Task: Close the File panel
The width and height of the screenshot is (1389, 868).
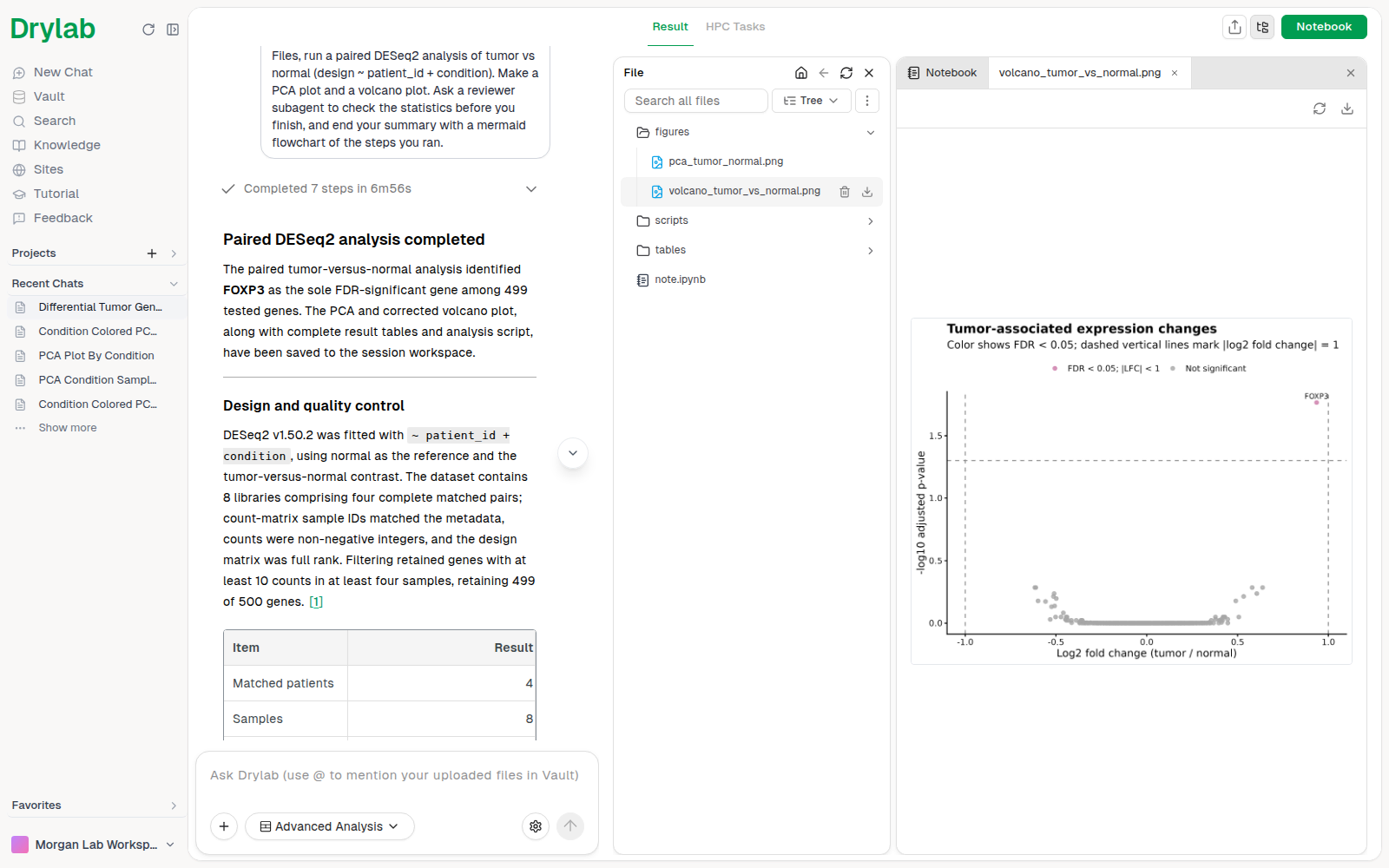Action: point(869,73)
